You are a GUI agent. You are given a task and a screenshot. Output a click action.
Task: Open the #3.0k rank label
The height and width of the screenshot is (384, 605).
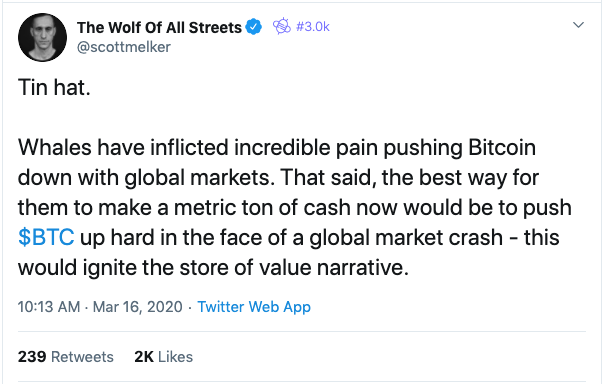pyautogui.click(x=313, y=27)
